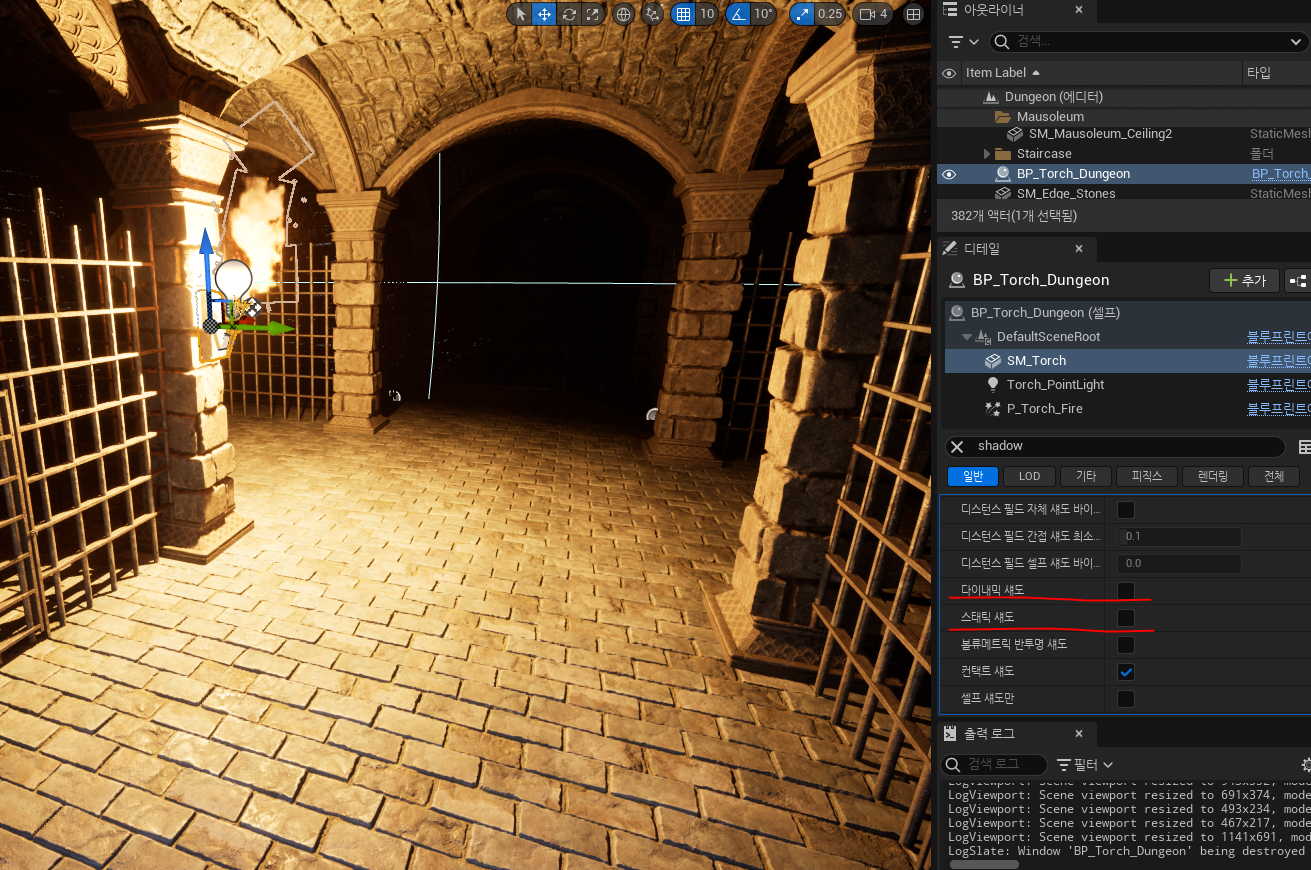The width and height of the screenshot is (1311, 870).
Task: Open viewport layout maximize icon
Action: click(913, 14)
